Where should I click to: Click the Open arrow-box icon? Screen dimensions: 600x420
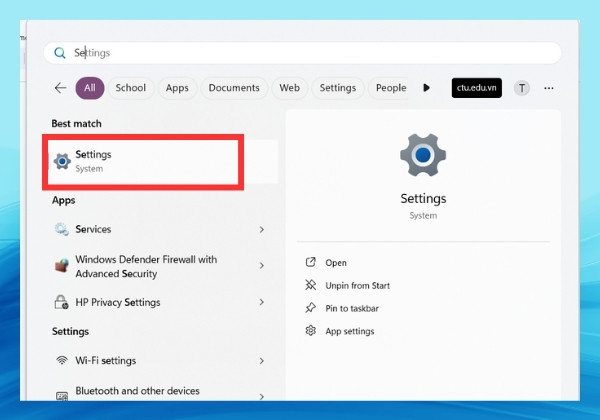click(x=310, y=262)
